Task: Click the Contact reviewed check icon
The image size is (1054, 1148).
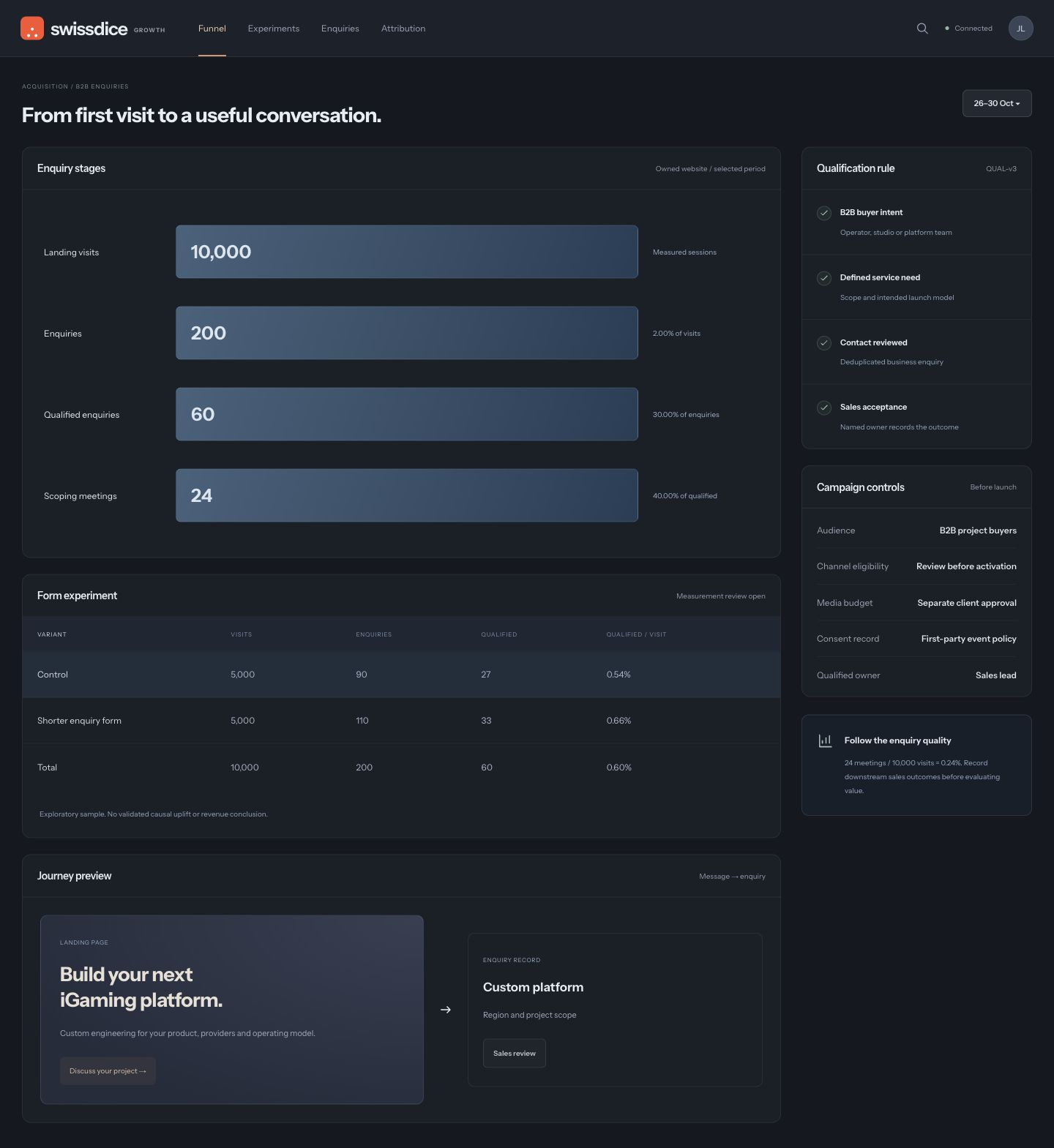Action: [x=824, y=343]
